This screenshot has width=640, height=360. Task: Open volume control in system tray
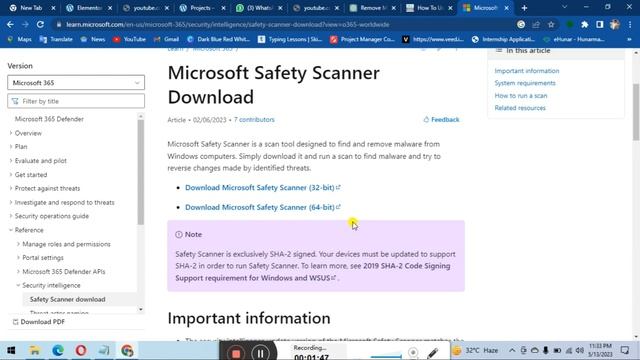[x=580, y=351]
